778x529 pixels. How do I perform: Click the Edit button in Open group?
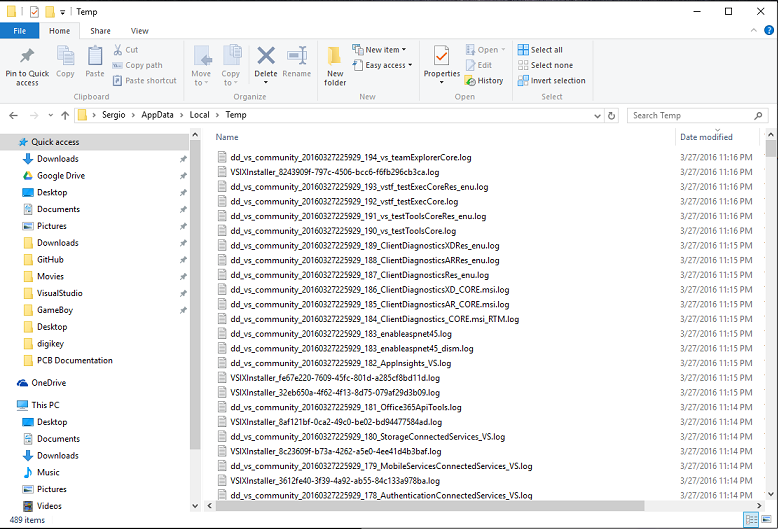tap(479, 65)
